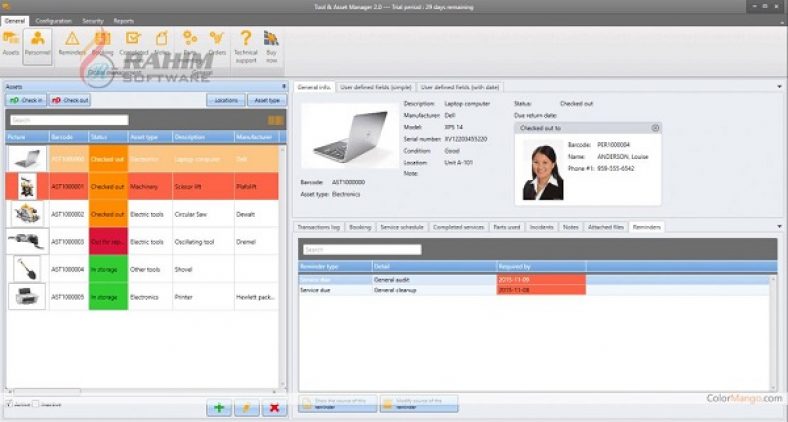Select the scissor lift thumbnail row
788x422 pixels.
(x=27, y=186)
